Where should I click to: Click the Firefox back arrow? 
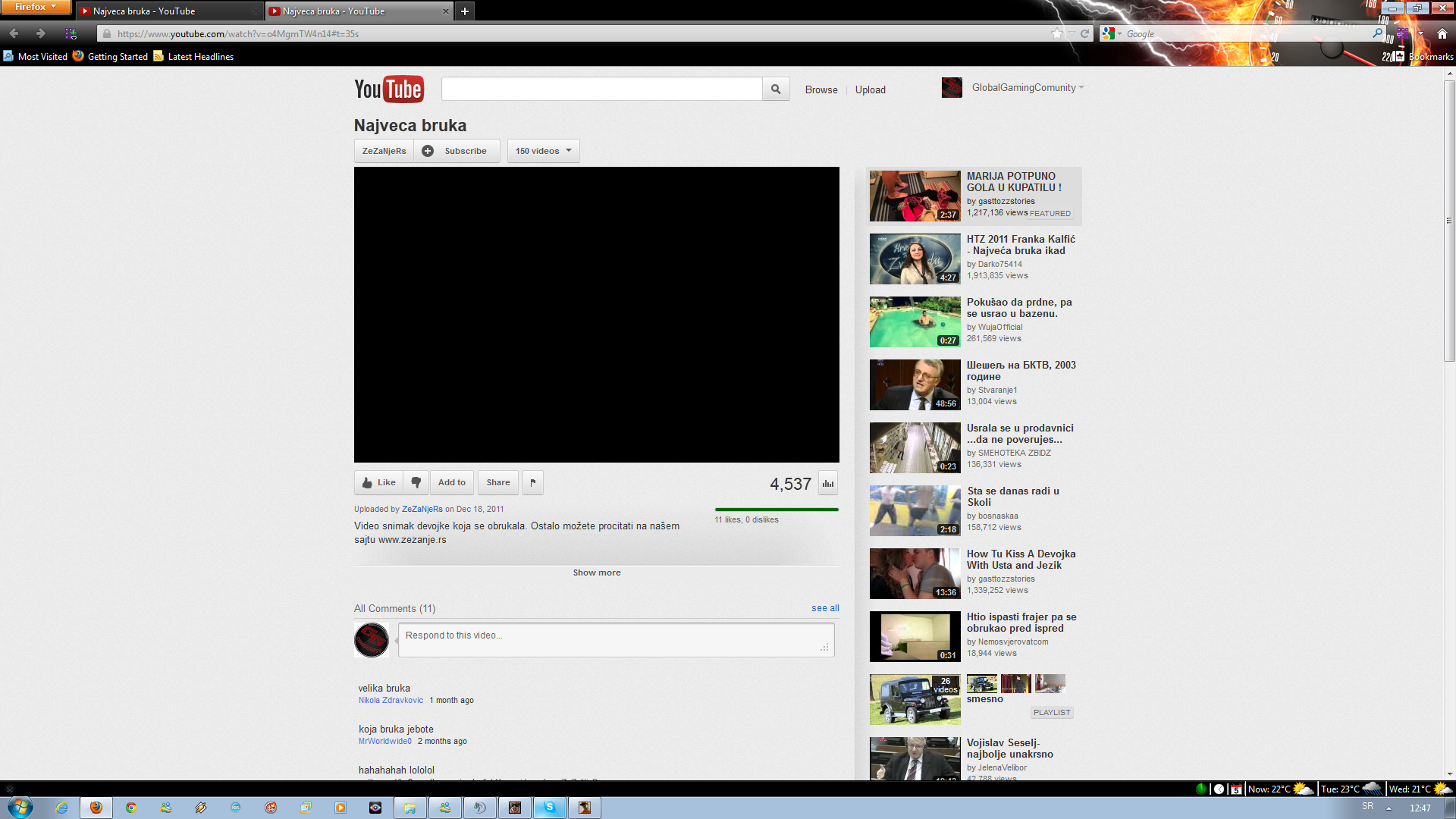[x=14, y=33]
